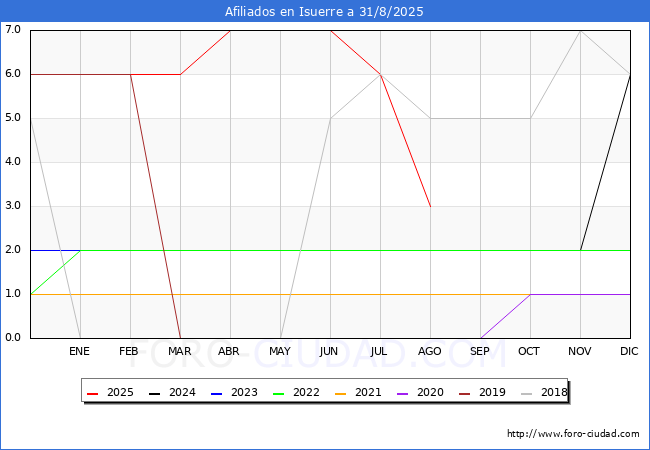Select the ENE month axis label
The image size is (650, 450).
click(x=79, y=351)
